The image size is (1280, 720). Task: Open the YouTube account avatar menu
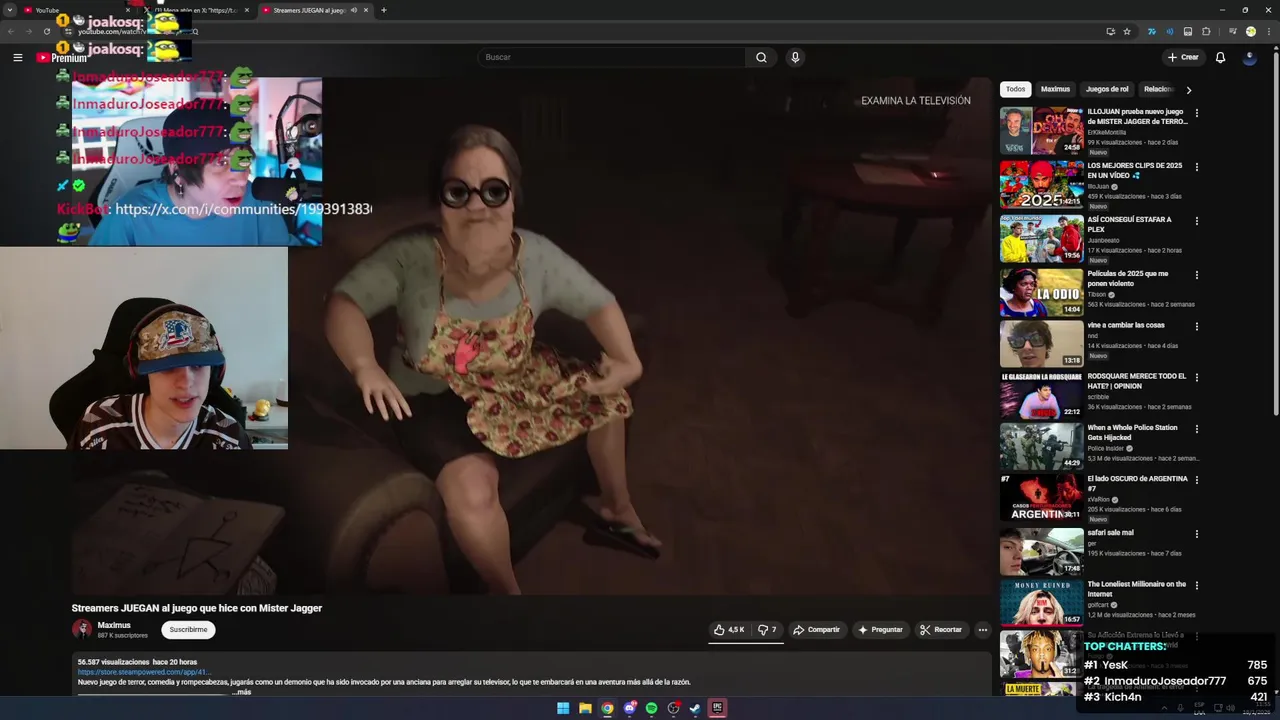[x=1249, y=57]
